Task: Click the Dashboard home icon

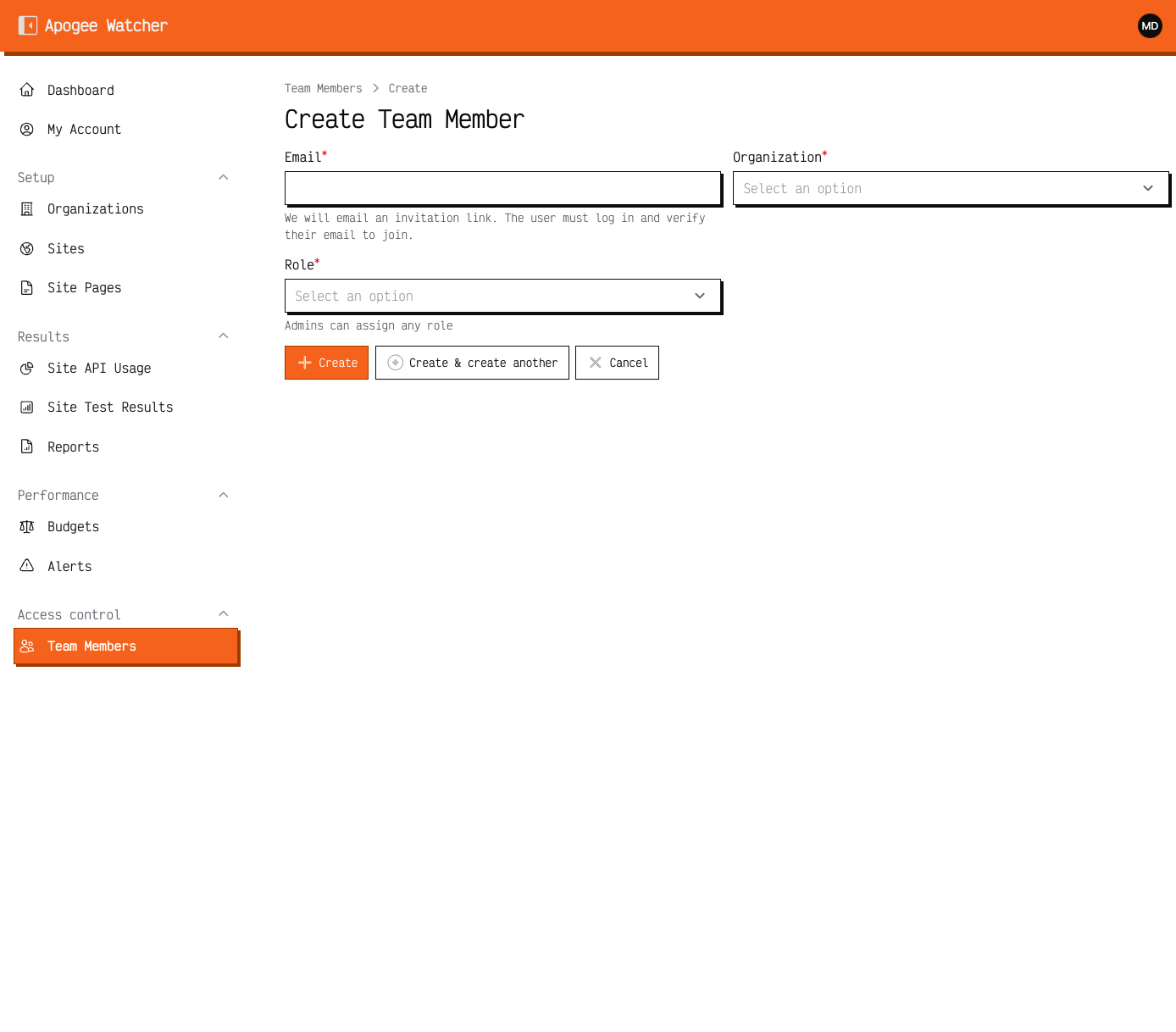Action: coord(27,90)
